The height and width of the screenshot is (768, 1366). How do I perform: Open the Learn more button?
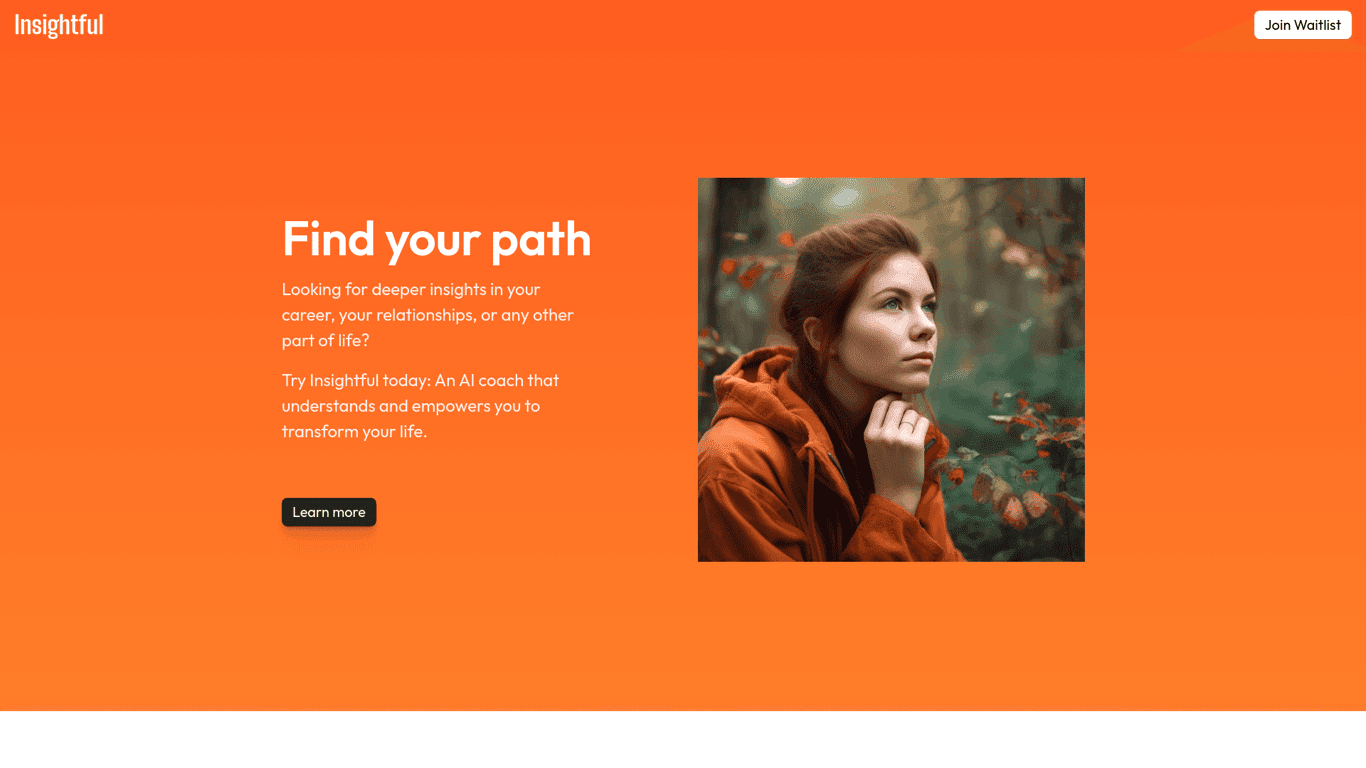tap(329, 512)
